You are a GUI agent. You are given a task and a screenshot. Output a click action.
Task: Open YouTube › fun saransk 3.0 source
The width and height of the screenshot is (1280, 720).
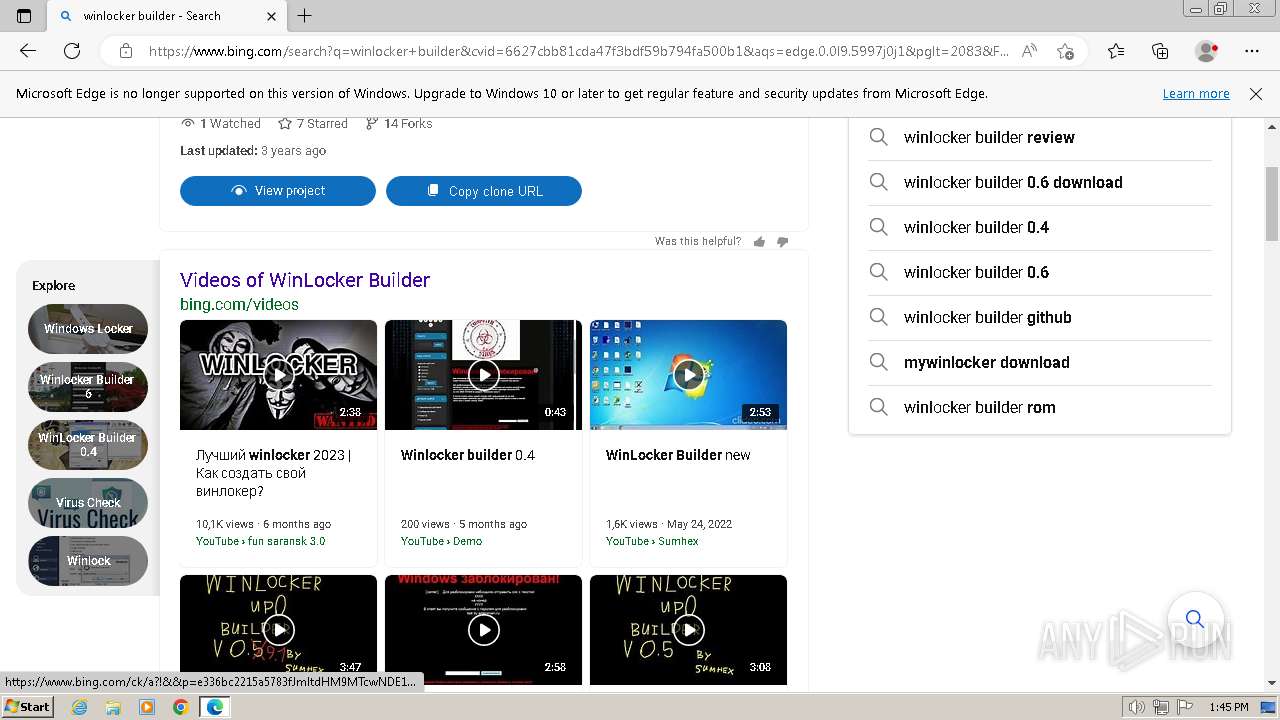point(260,541)
